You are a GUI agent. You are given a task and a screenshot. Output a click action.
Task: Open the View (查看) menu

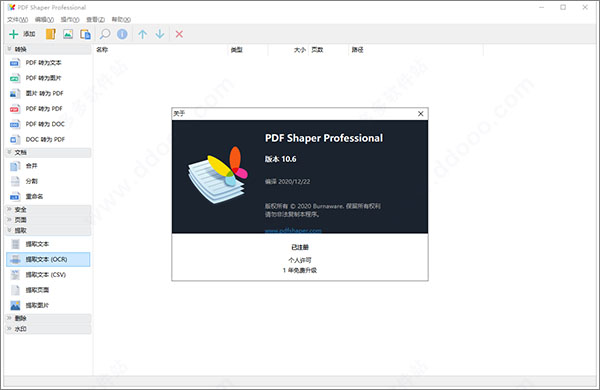click(x=95, y=19)
